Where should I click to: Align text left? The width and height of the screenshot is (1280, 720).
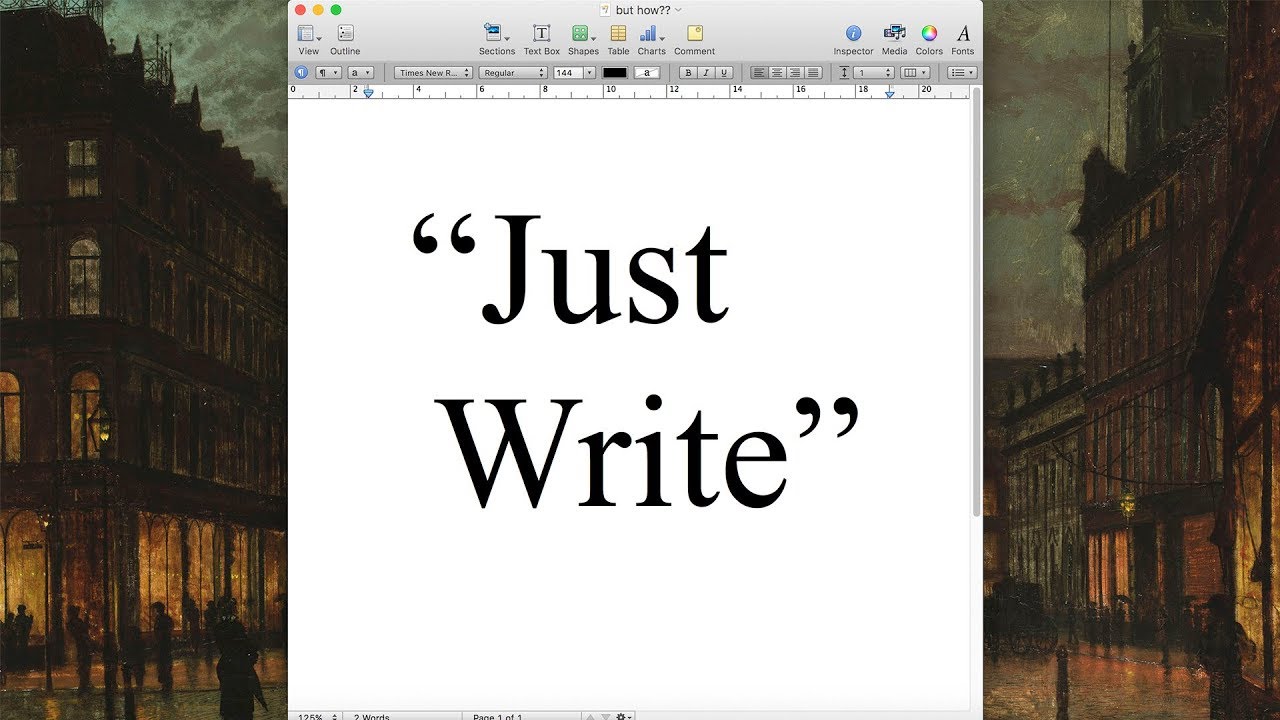[759, 73]
